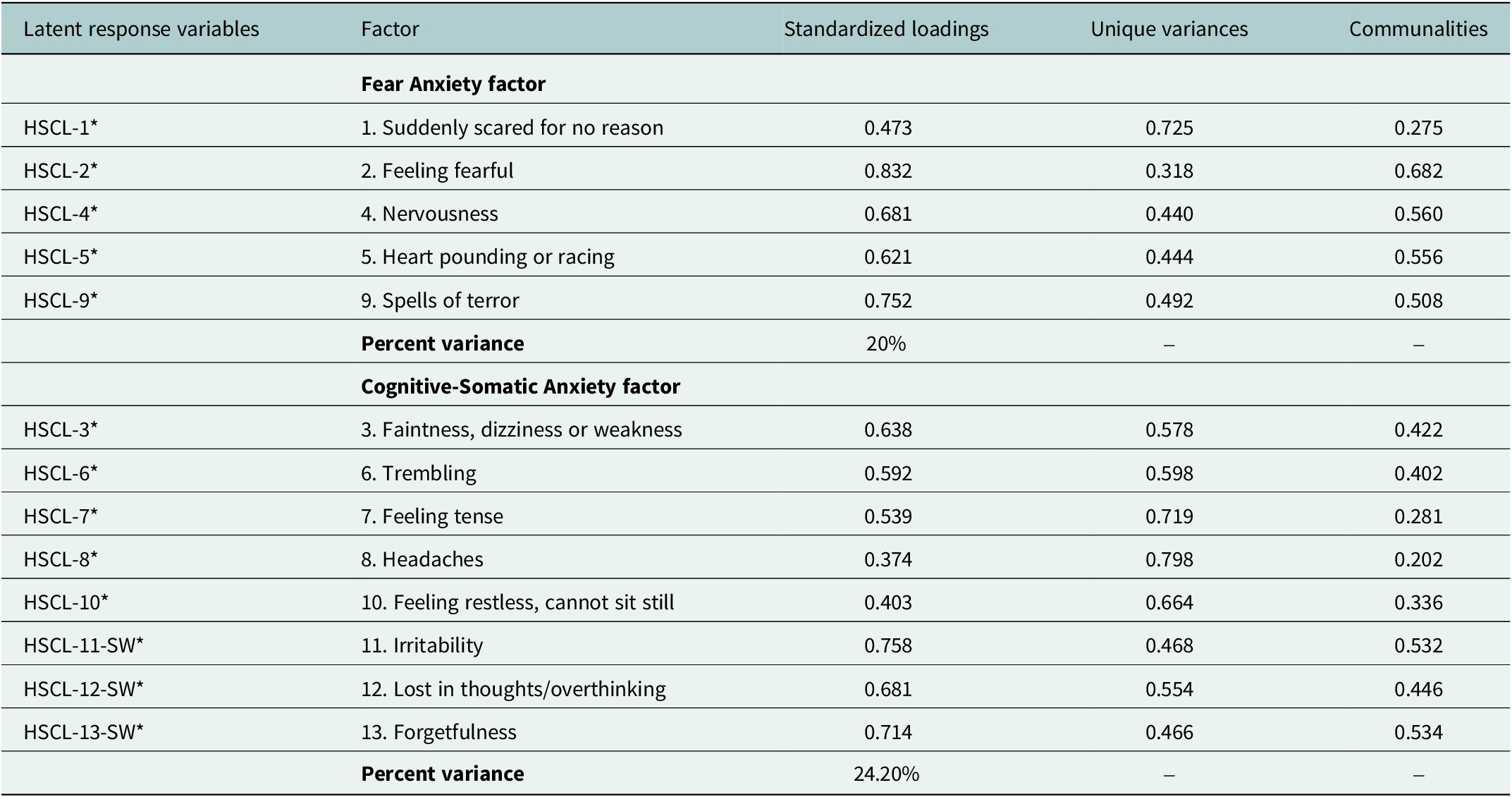Select the HSCL-8* row label
This screenshot has width=1512, height=797.
coord(61,559)
